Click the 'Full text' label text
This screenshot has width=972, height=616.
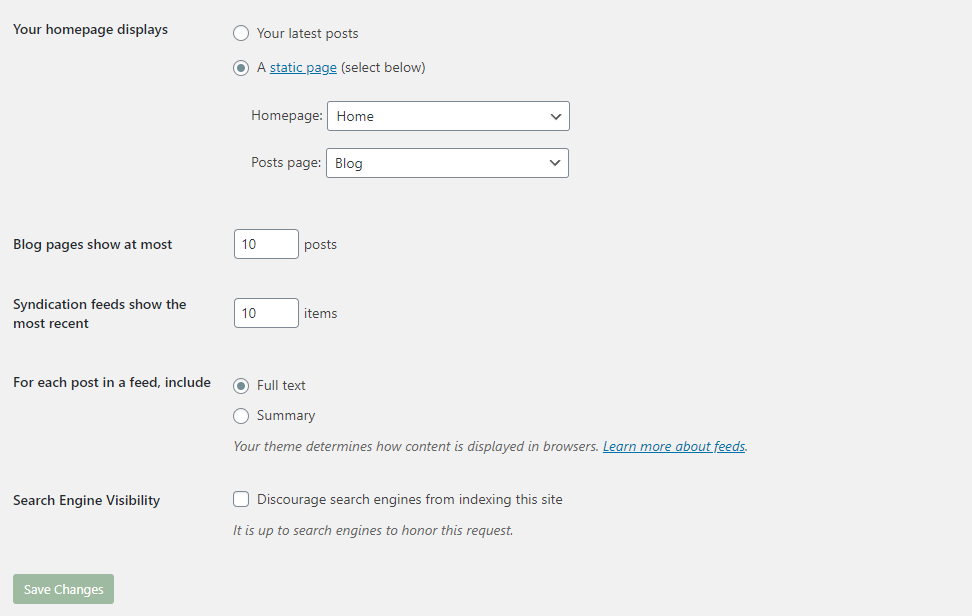[x=281, y=385]
